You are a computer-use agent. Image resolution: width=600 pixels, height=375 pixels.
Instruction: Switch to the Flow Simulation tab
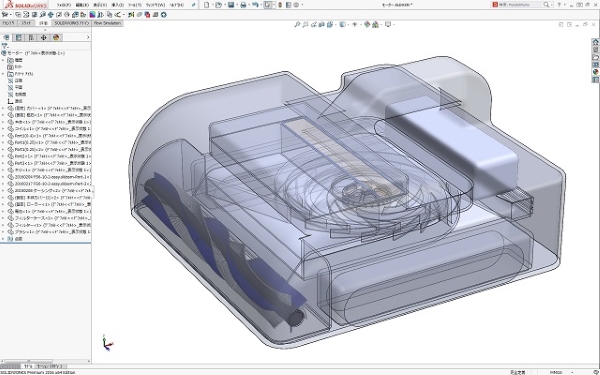click(x=107, y=23)
